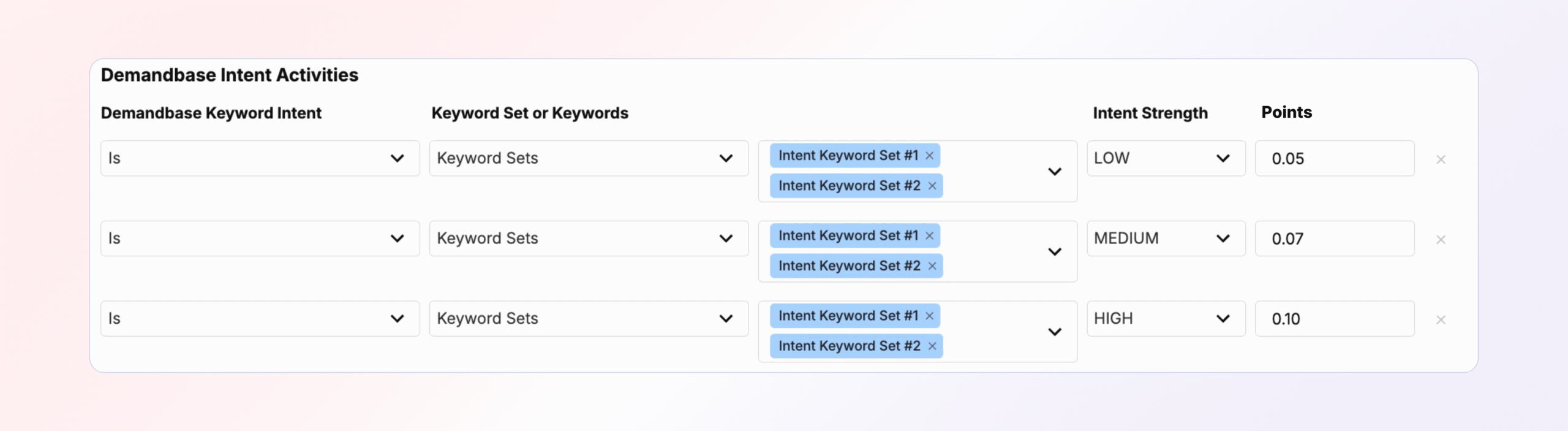
Task: Open the first row 'Is' operator dropdown
Action: point(260,158)
